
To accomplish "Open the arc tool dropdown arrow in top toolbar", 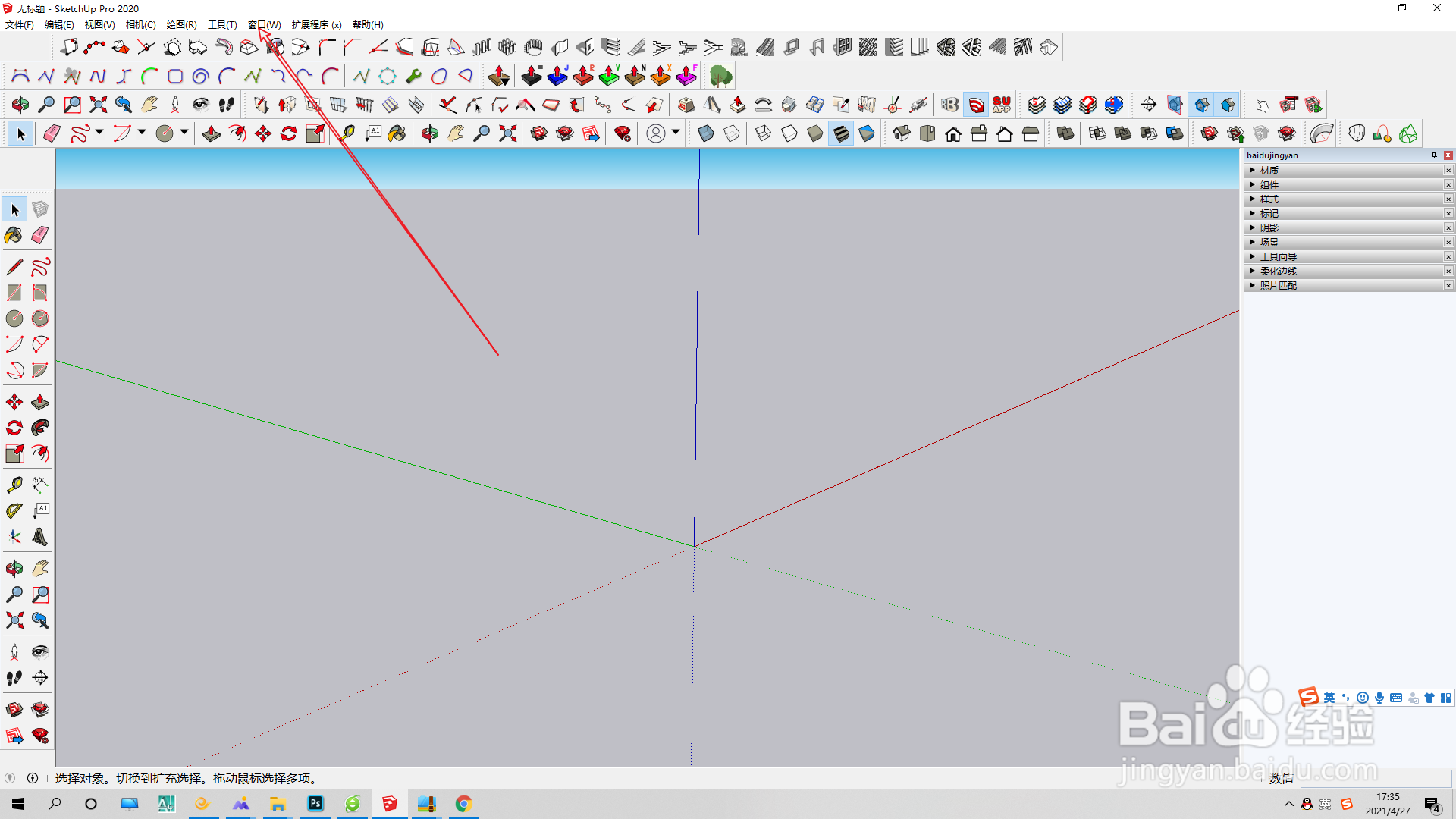I will (x=142, y=132).
